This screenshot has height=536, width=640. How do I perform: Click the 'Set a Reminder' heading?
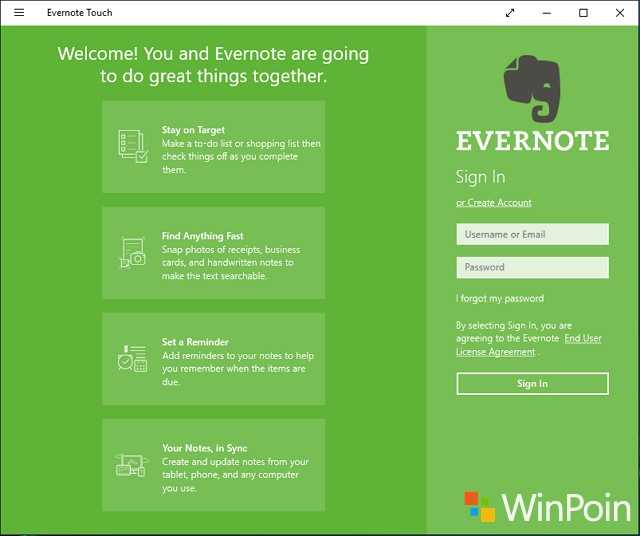195,342
